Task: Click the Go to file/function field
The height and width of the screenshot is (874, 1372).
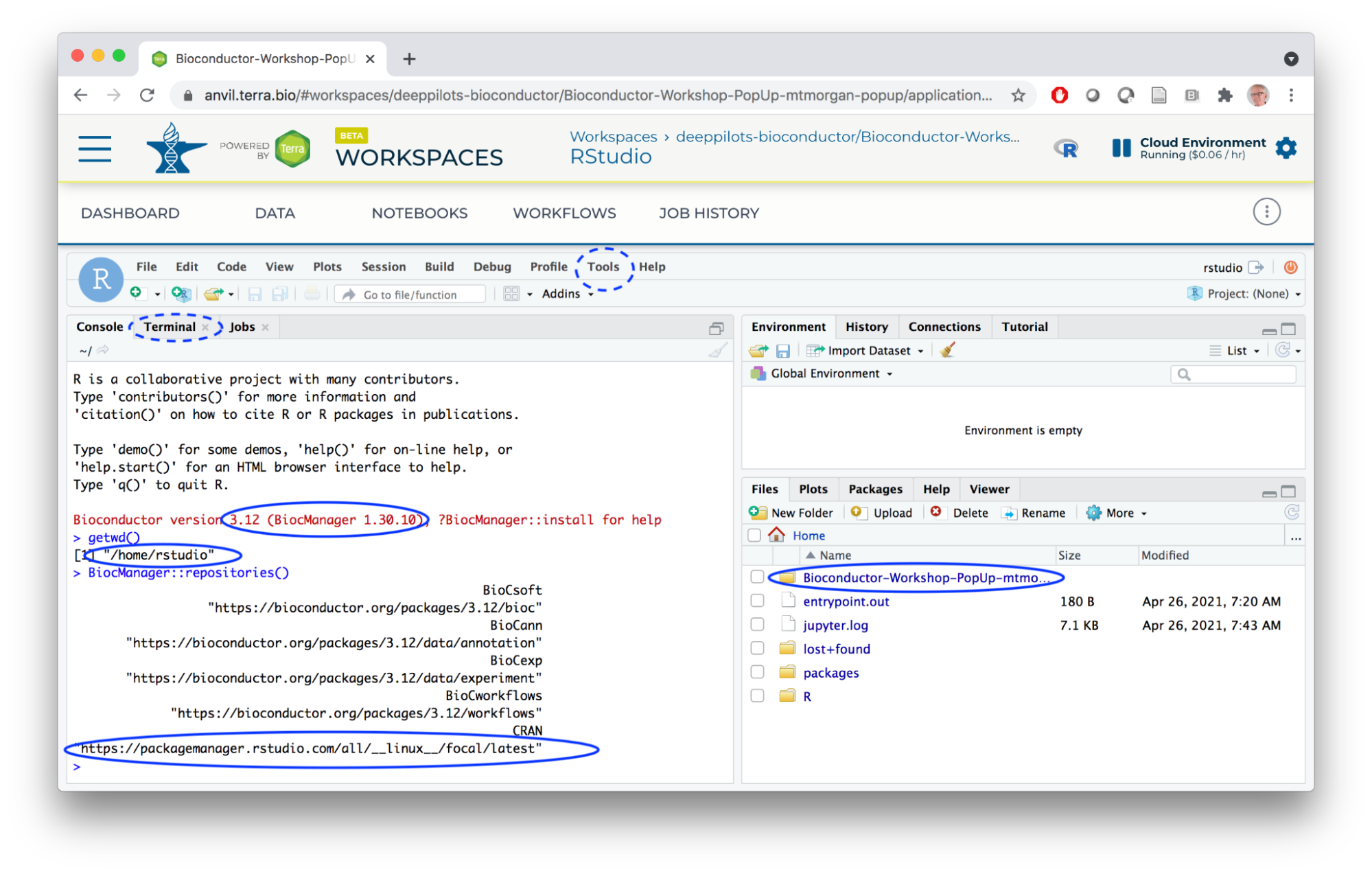Action: point(410,294)
